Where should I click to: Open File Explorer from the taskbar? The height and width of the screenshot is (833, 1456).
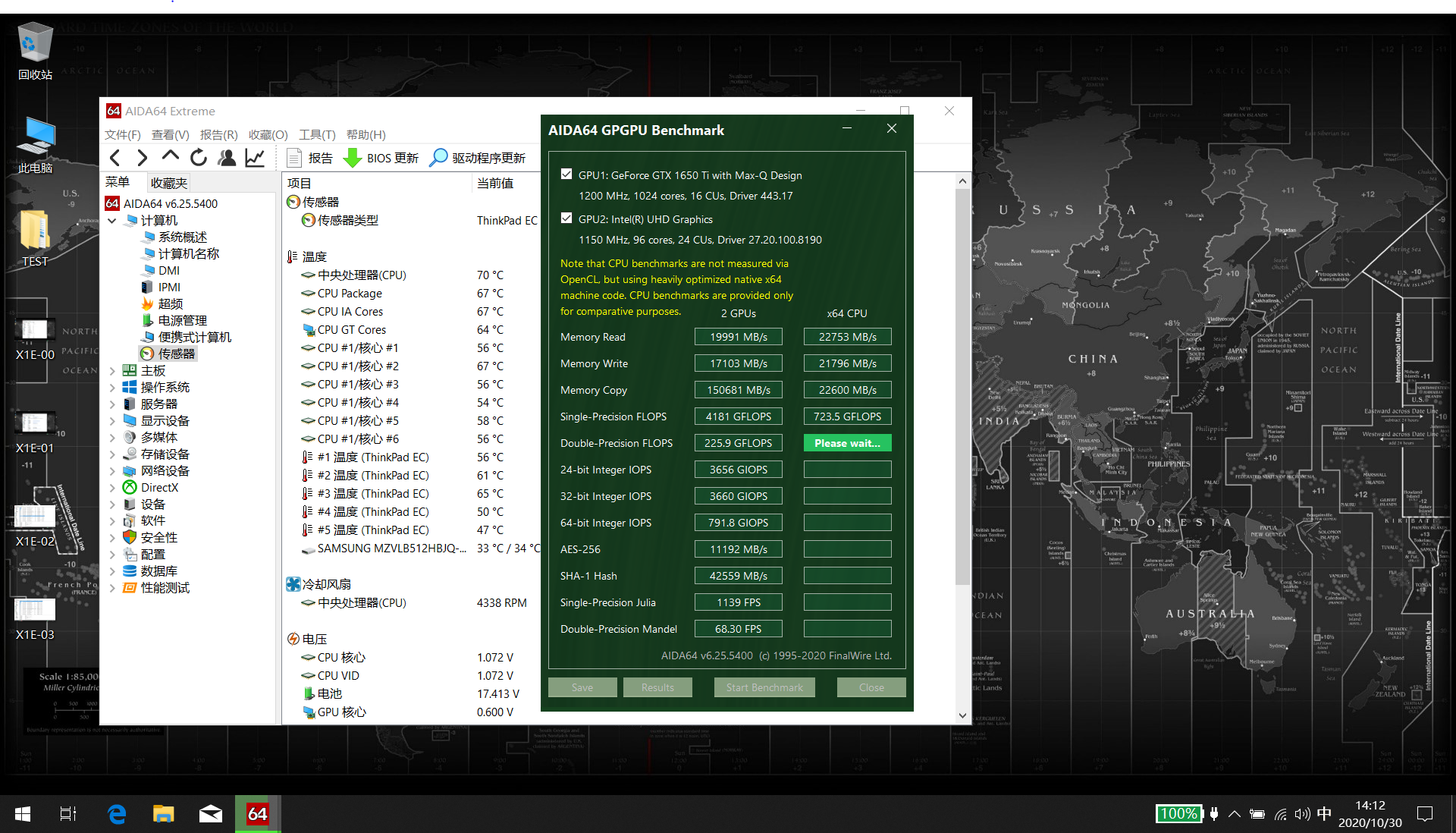click(163, 814)
